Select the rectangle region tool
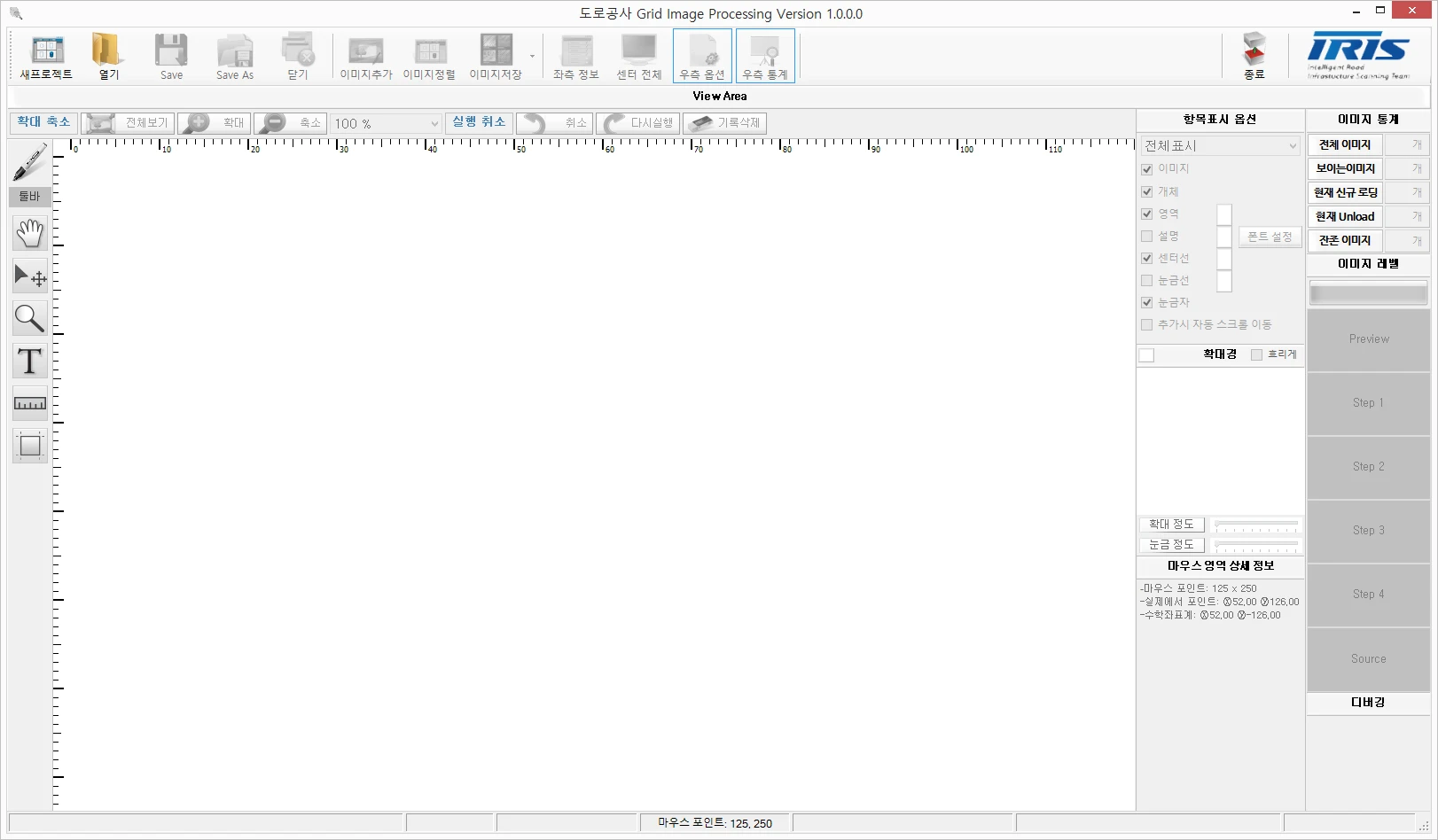The width and height of the screenshot is (1438, 840). (30, 446)
